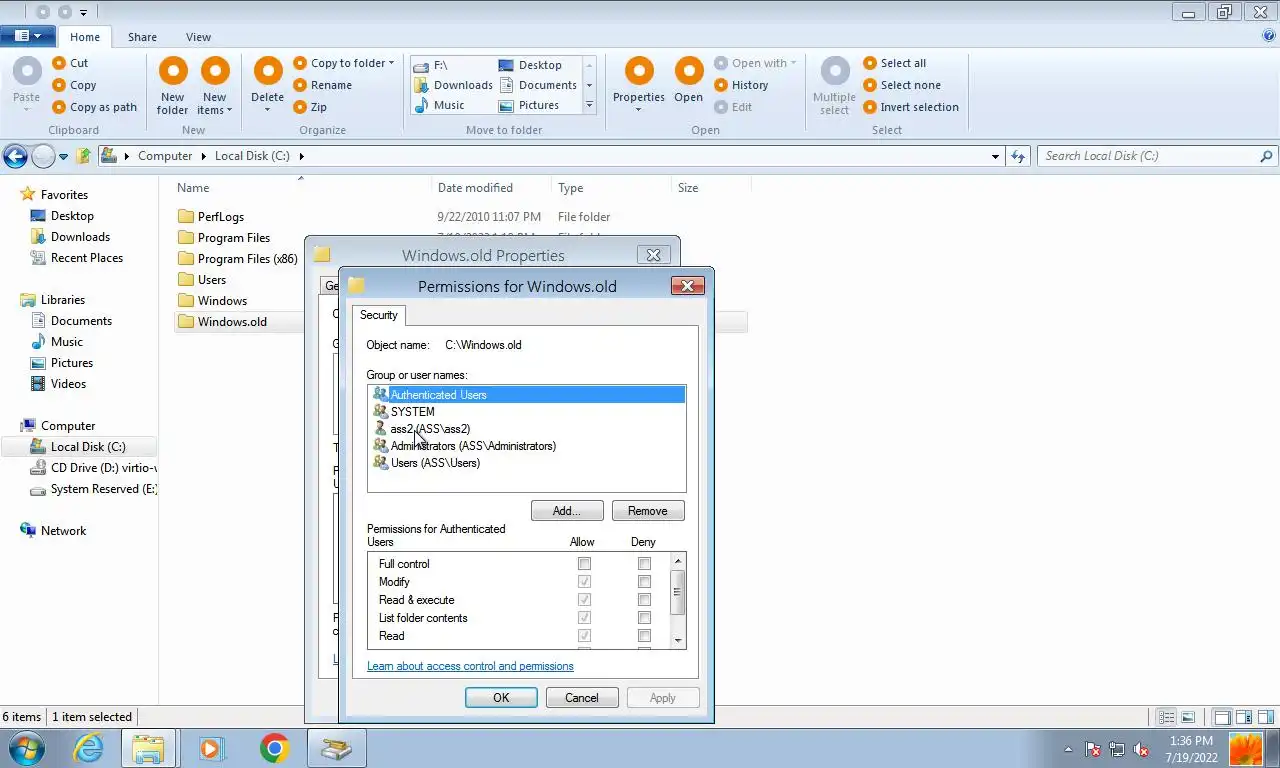Open the New items menu
This screenshot has height=768, width=1280.
(215, 86)
